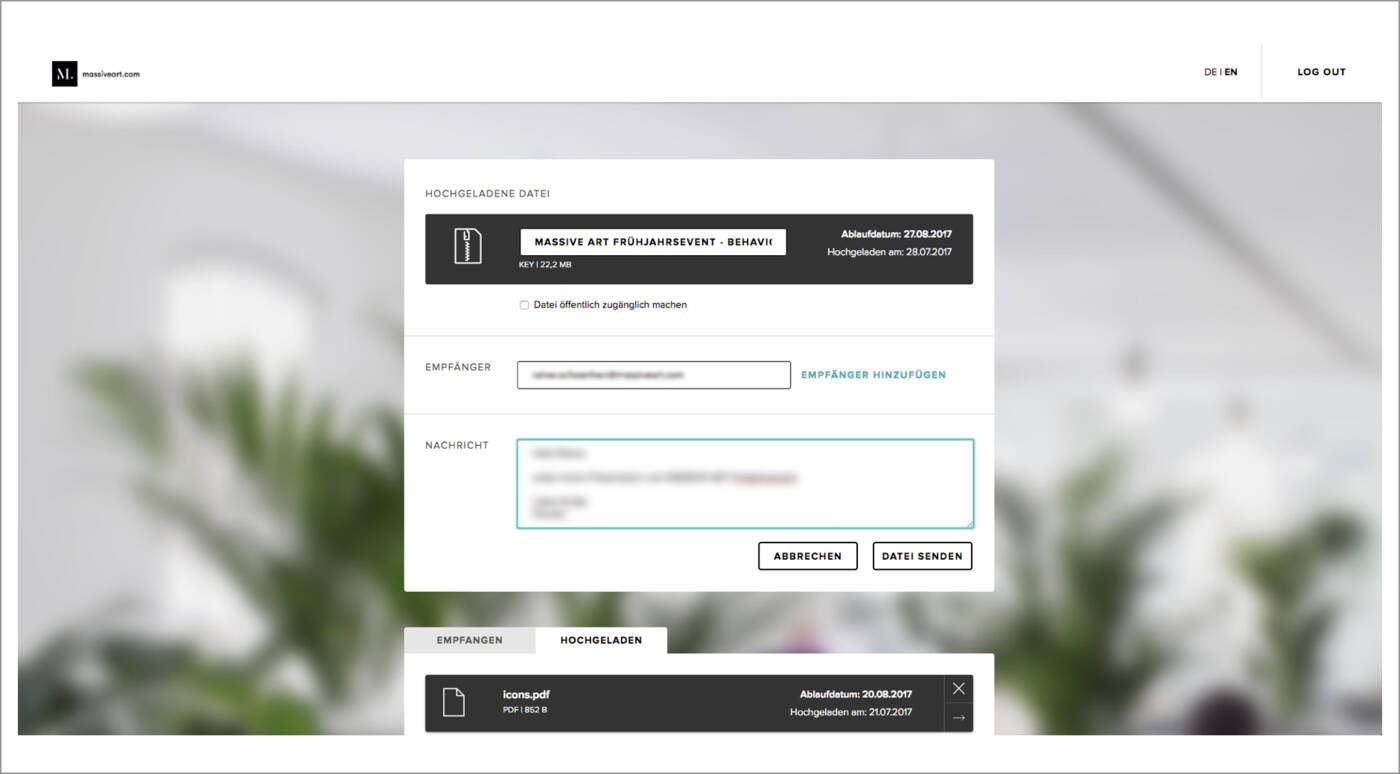Grab the resize handle of the Nachricht textarea
This screenshot has height=774, width=1400.
[968, 523]
